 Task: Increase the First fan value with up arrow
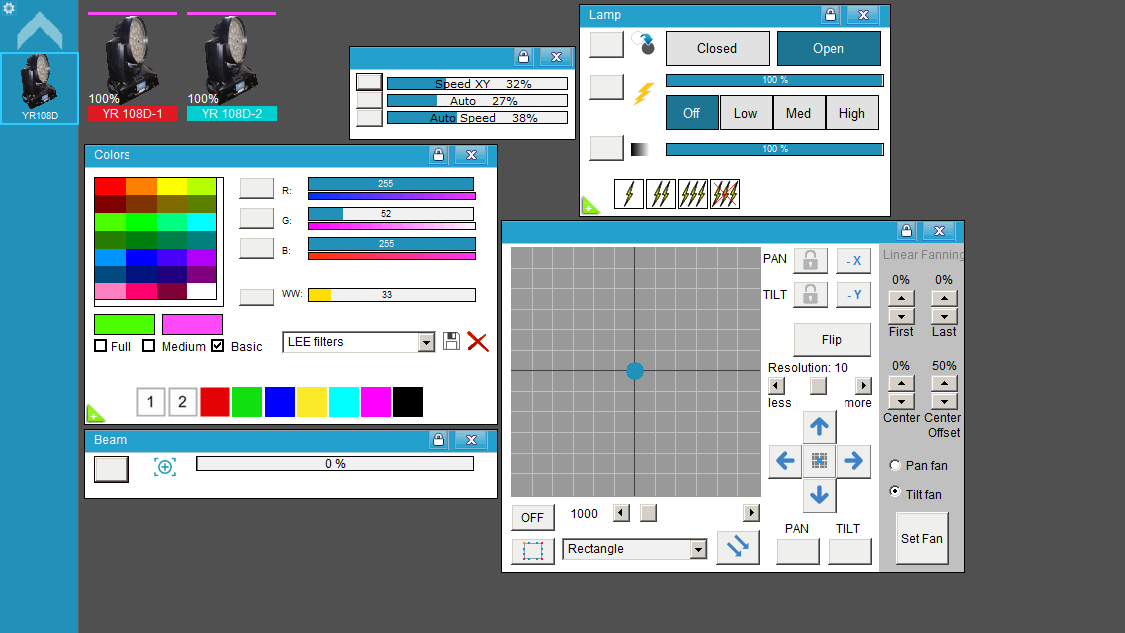coord(901,299)
